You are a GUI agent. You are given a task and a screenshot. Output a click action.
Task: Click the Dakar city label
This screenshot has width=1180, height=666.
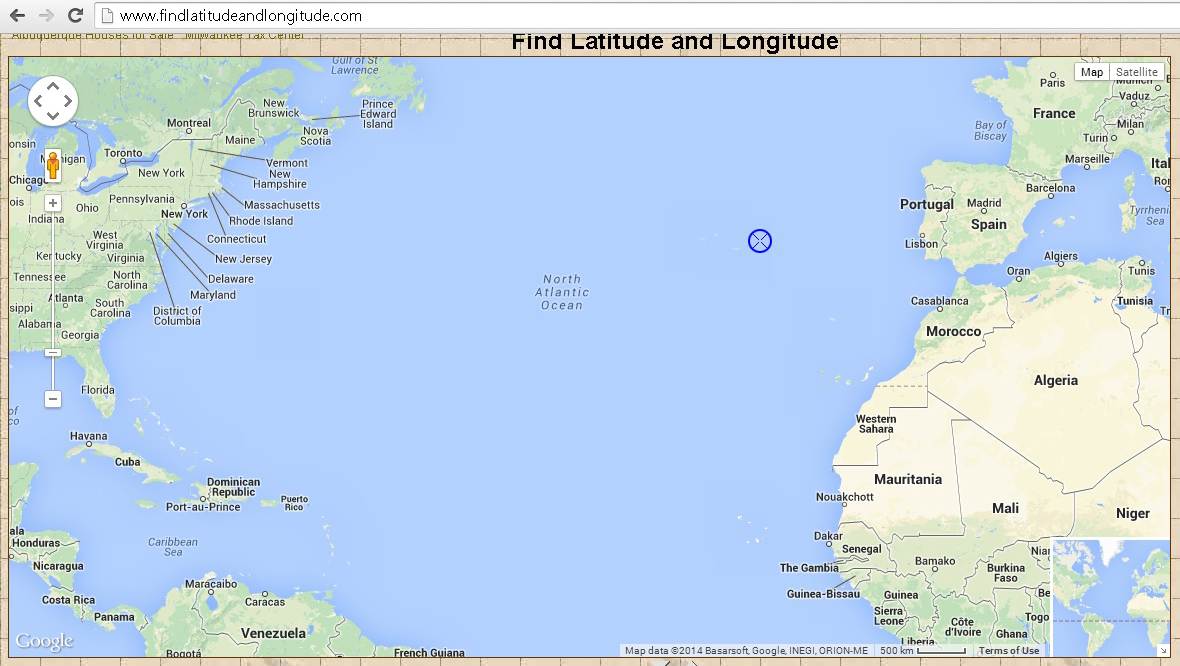[x=828, y=536]
